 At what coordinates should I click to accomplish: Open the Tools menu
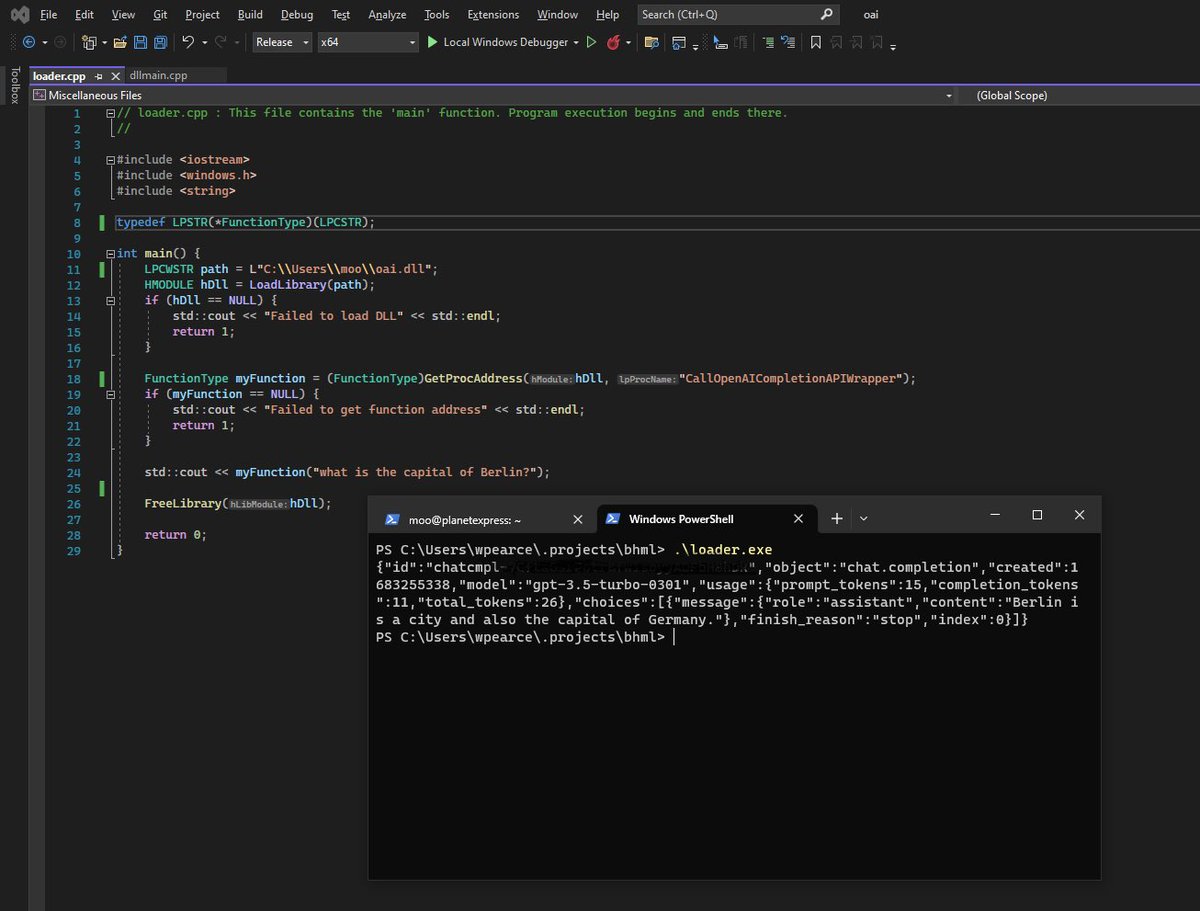point(436,14)
